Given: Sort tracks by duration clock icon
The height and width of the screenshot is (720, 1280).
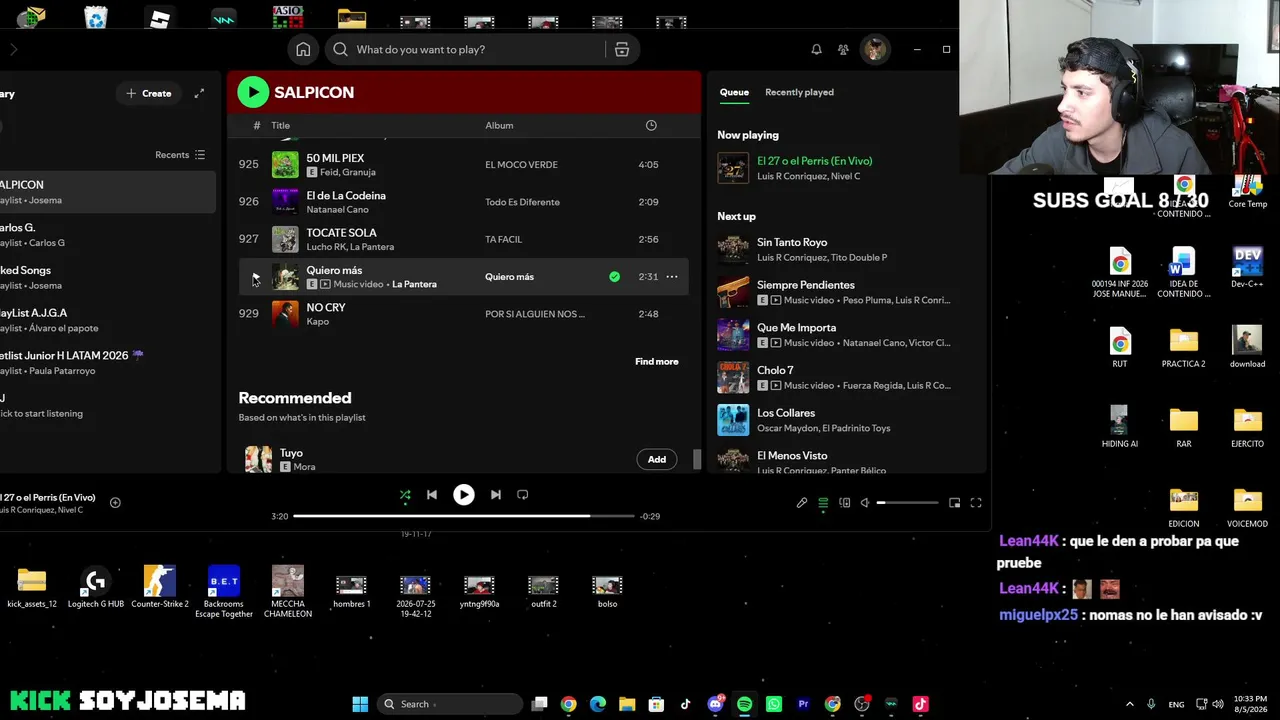Looking at the screenshot, I should (x=651, y=125).
